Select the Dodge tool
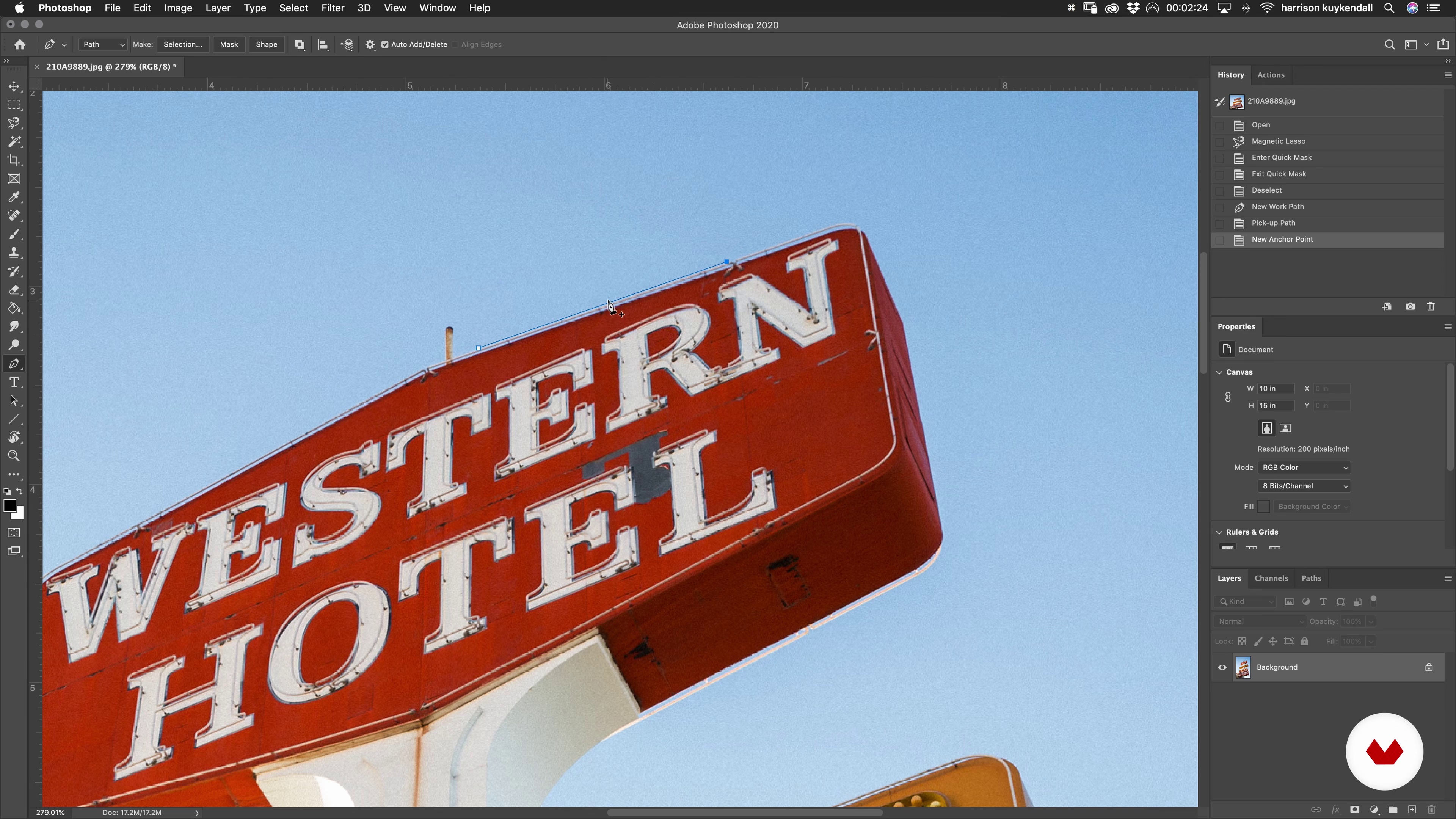Viewport: 1456px width, 819px height. [x=14, y=345]
